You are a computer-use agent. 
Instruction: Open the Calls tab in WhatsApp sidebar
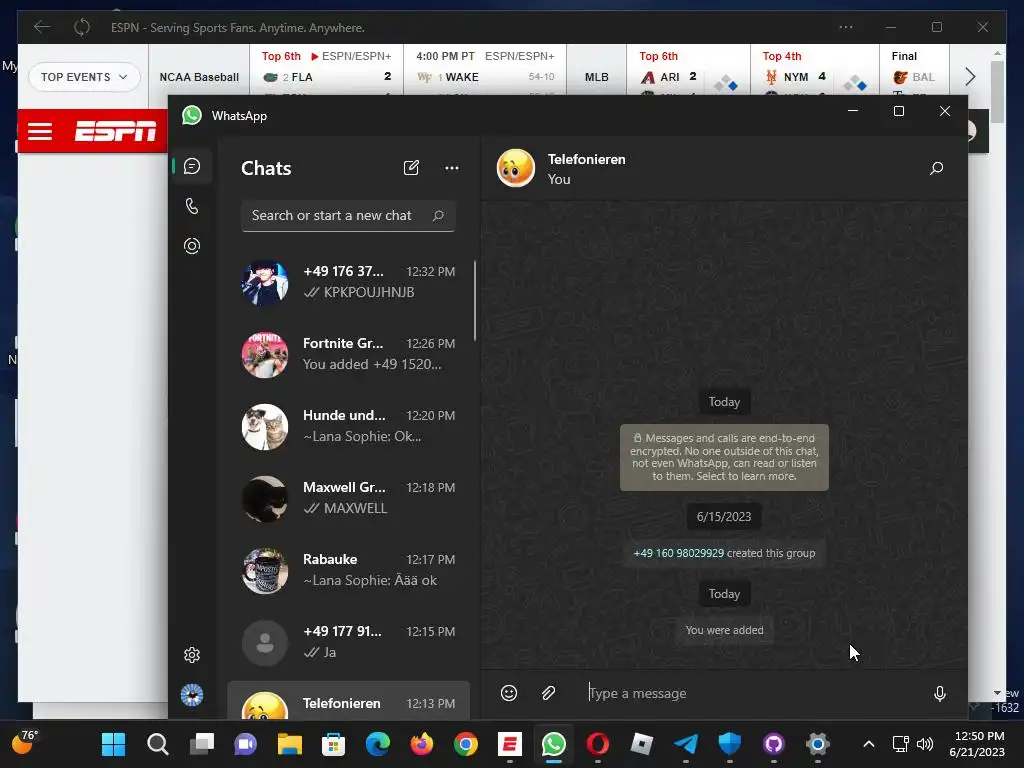click(x=192, y=206)
